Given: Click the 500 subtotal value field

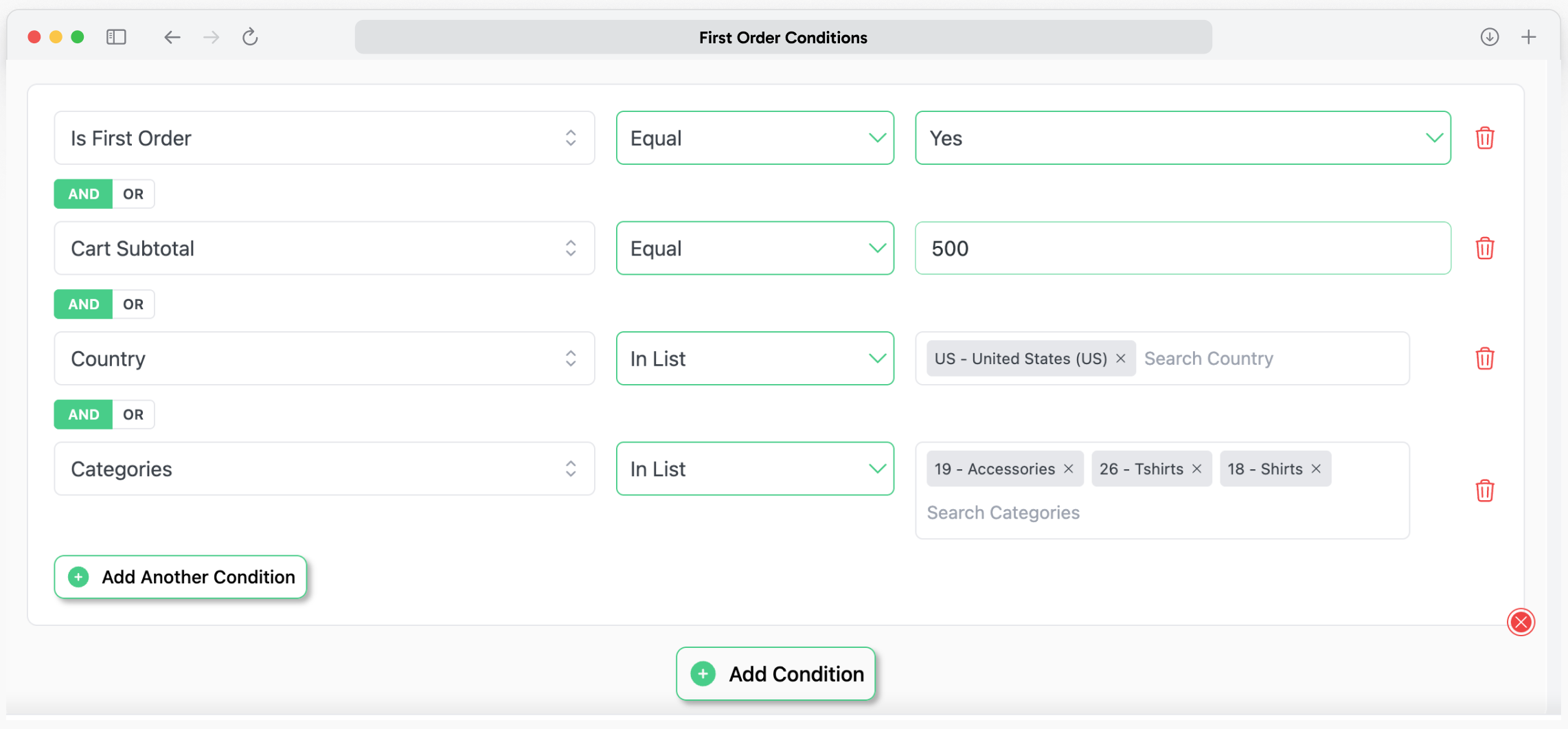Looking at the screenshot, I should (x=1182, y=248).
